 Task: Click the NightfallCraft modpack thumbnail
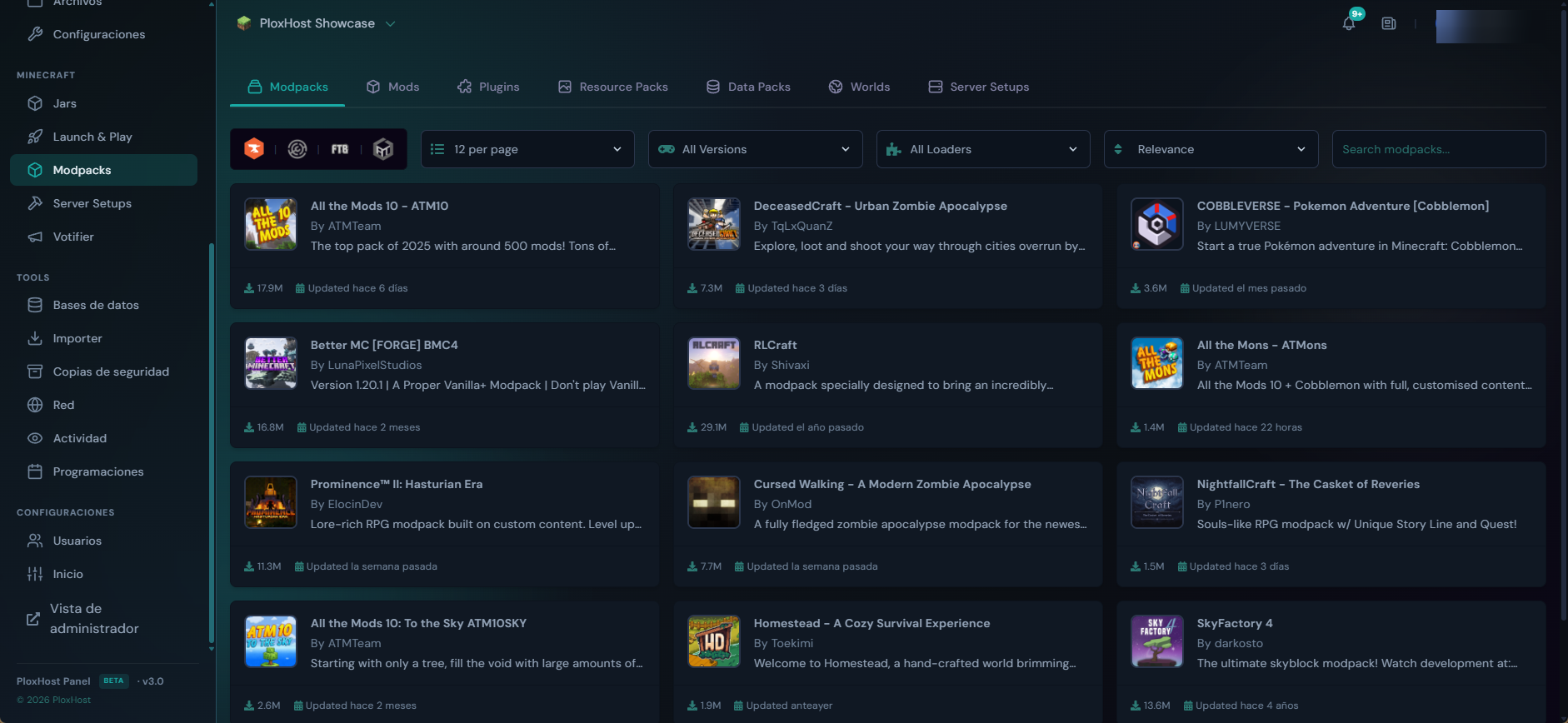coord(1157,502)
